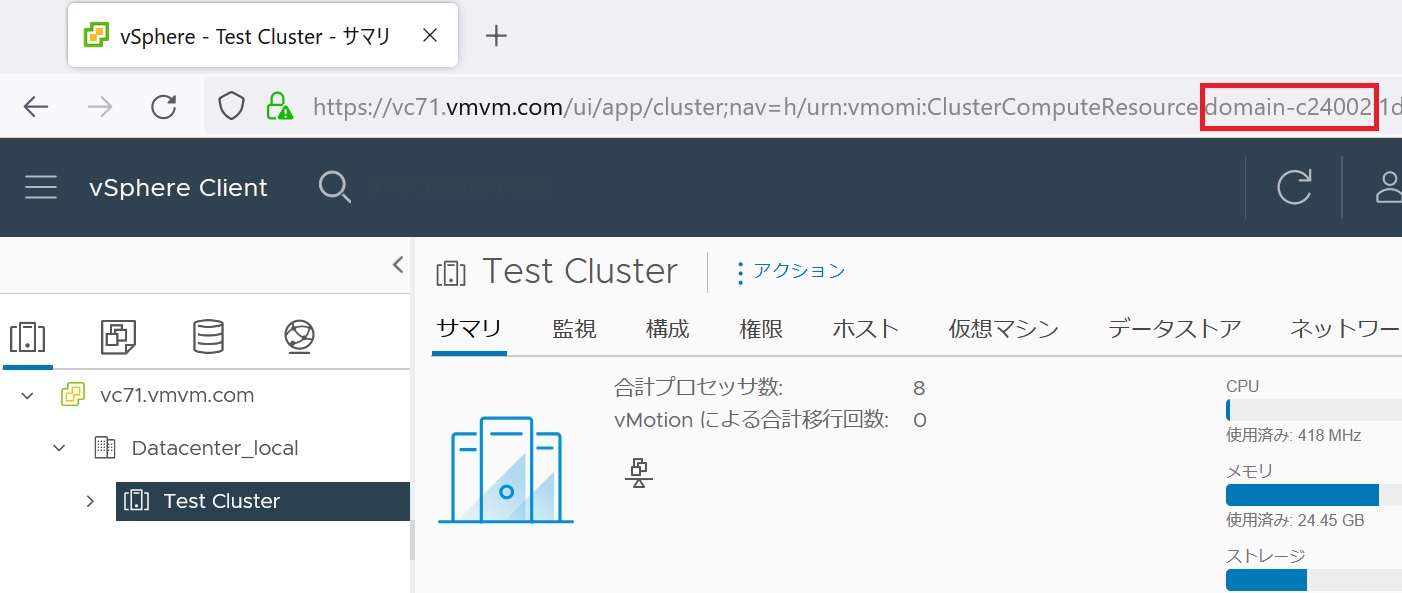Click the CPU usage bar

[1314, 410]
